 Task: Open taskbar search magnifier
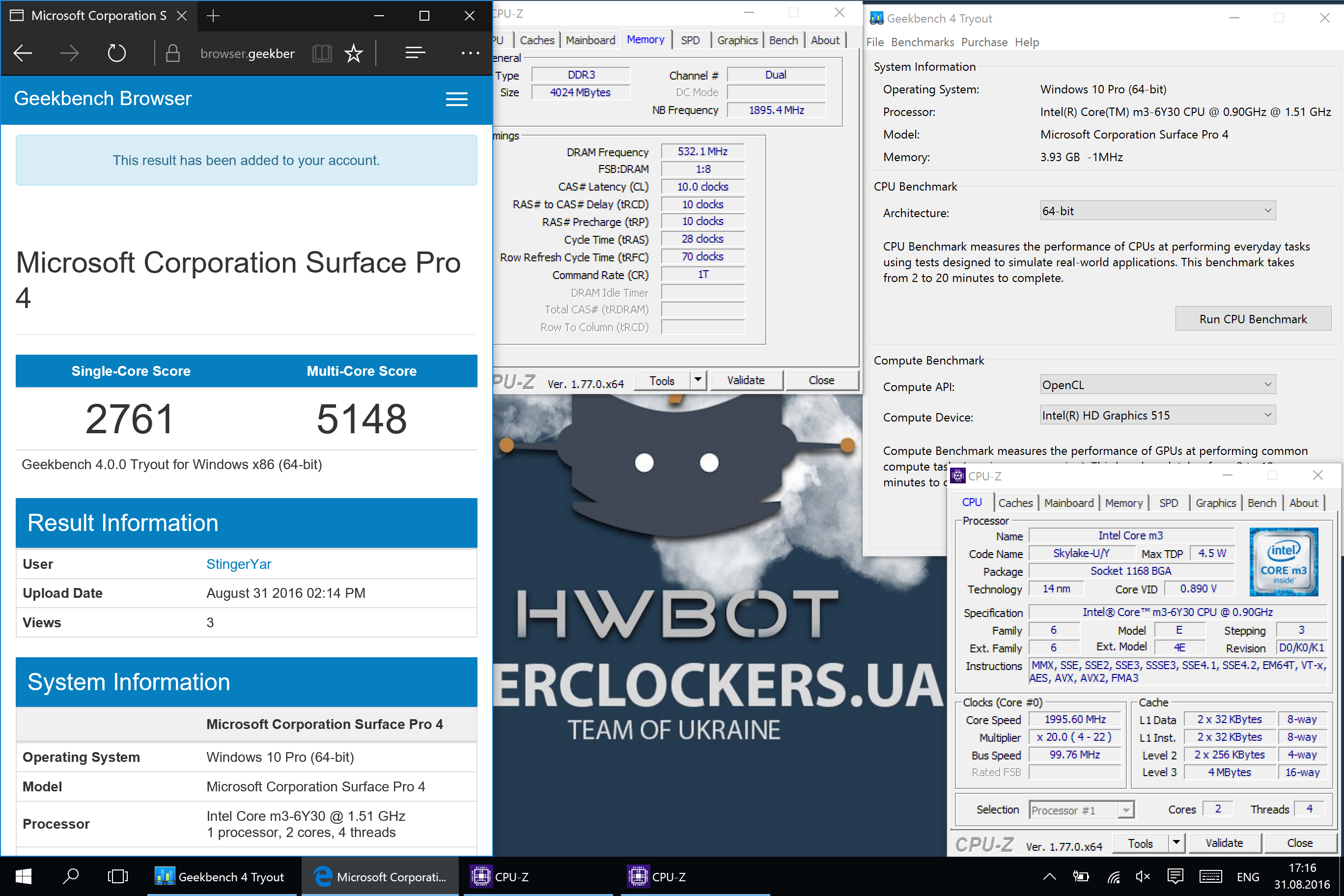71,876
